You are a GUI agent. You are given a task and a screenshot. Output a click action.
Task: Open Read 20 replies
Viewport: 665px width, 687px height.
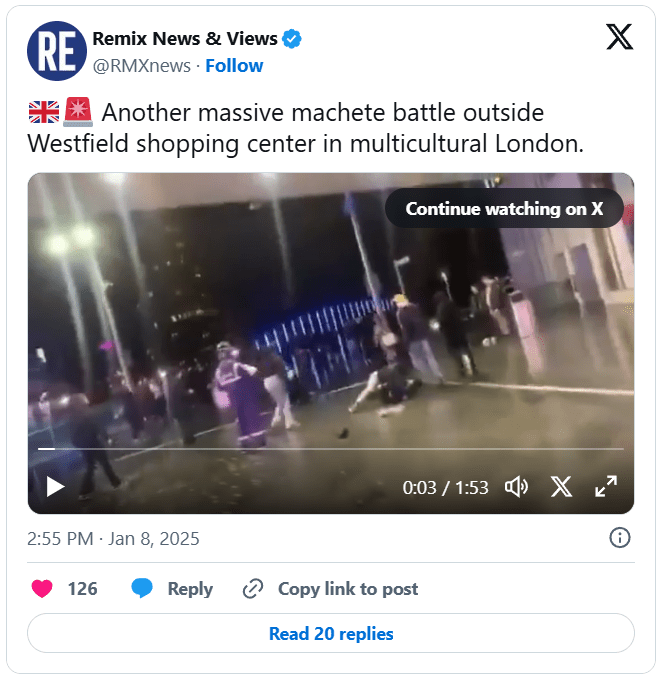coord(331,634)
